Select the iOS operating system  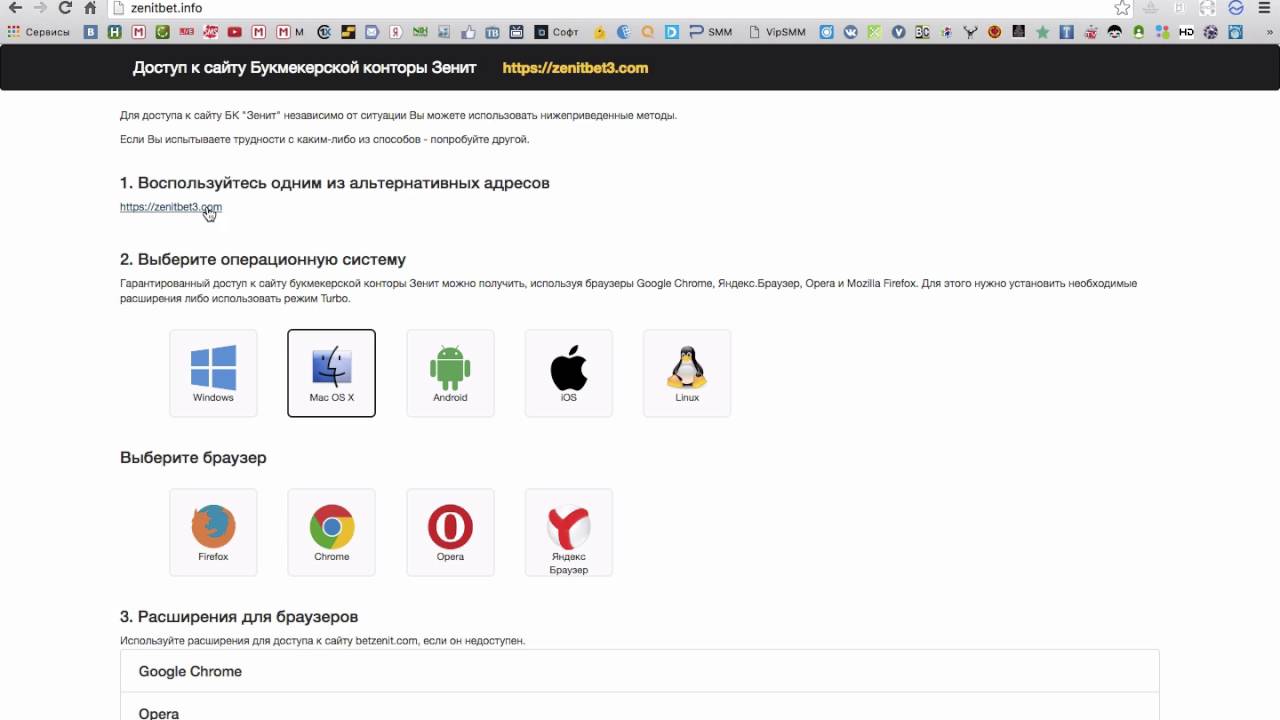(x=568, y=373)
